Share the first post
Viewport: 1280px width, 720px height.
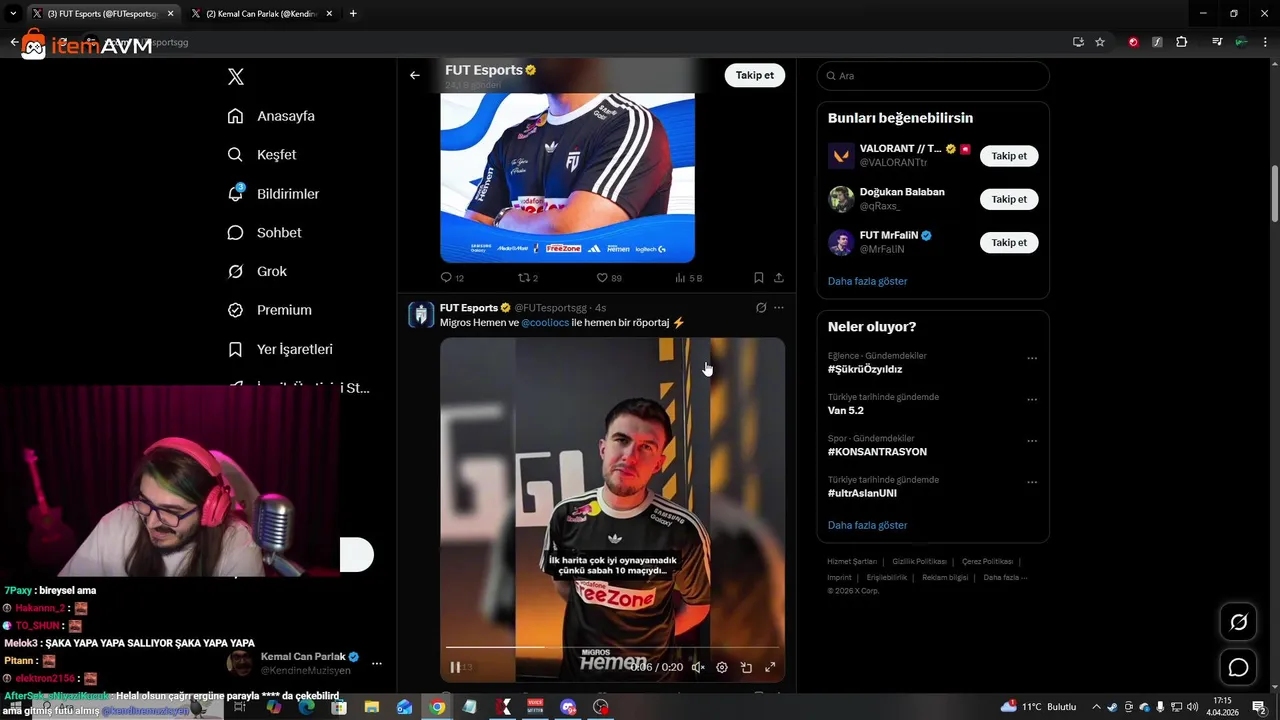tap(779, 278)
